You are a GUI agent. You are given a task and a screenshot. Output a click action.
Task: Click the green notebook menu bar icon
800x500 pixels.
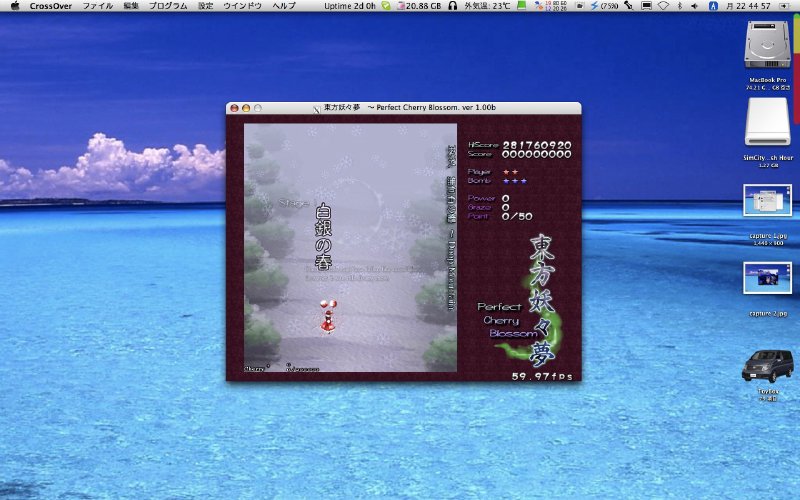tap(521, 6)
